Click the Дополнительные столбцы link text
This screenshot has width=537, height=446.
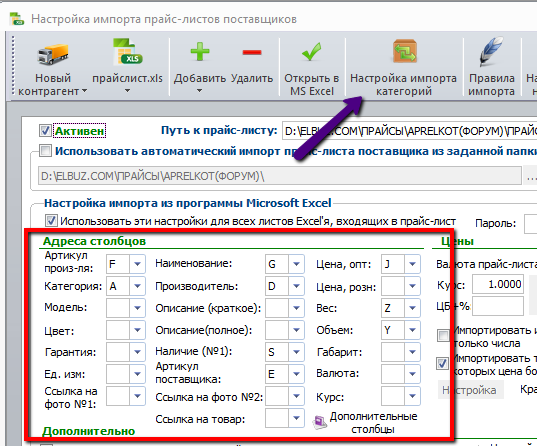pos(373,423)
